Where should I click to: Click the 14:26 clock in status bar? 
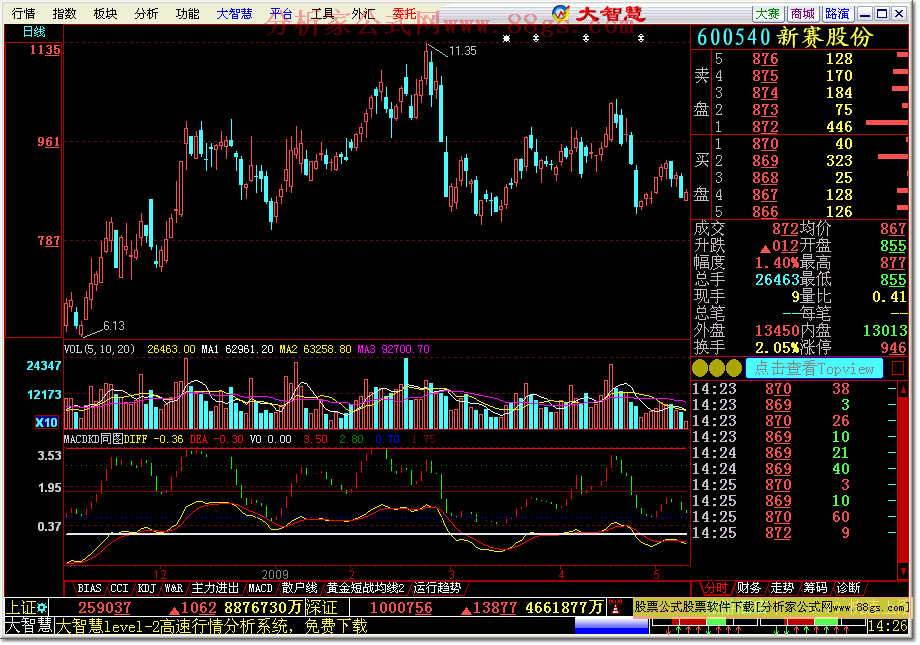coord(888,626)
